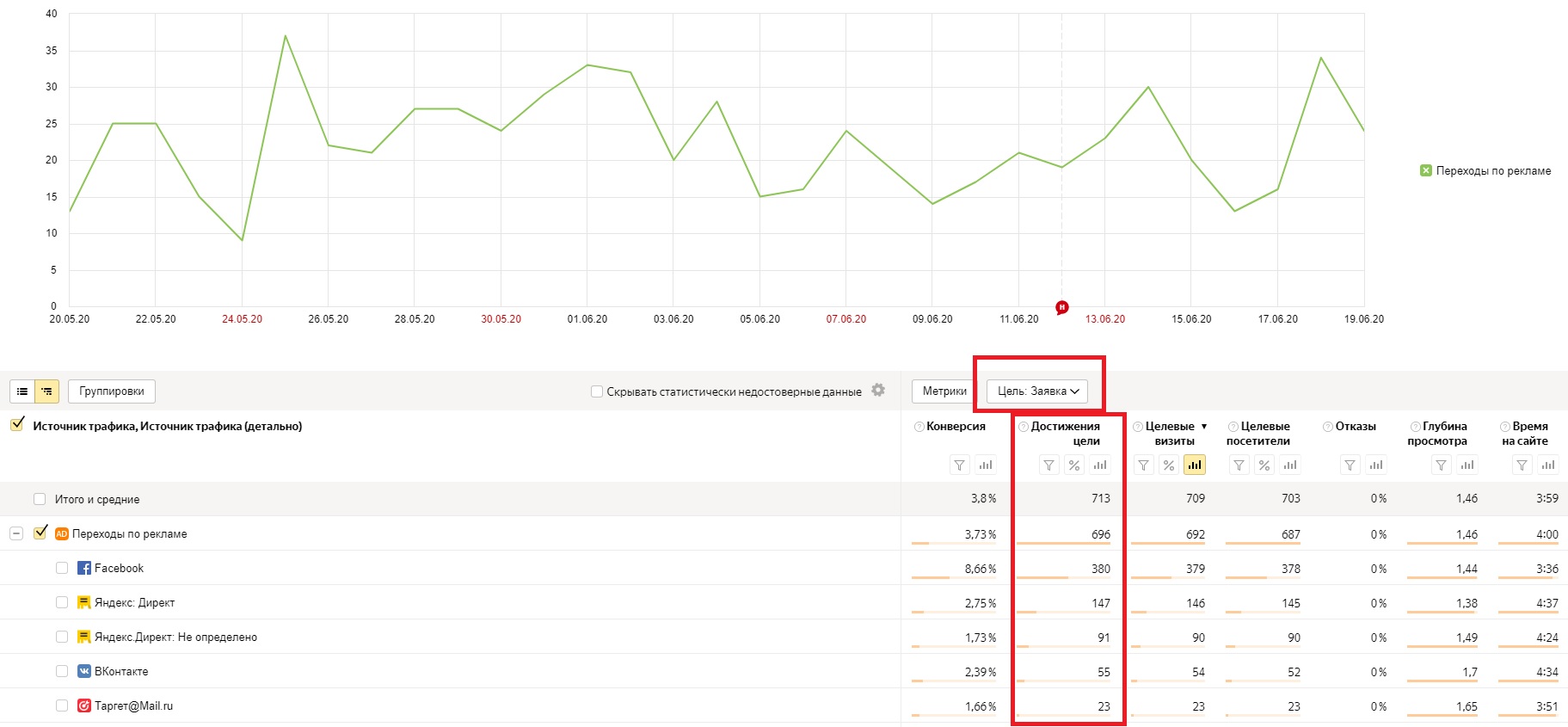Select the tree view icon
Screen dimensions: 1568x727
(x=46, y=391)
